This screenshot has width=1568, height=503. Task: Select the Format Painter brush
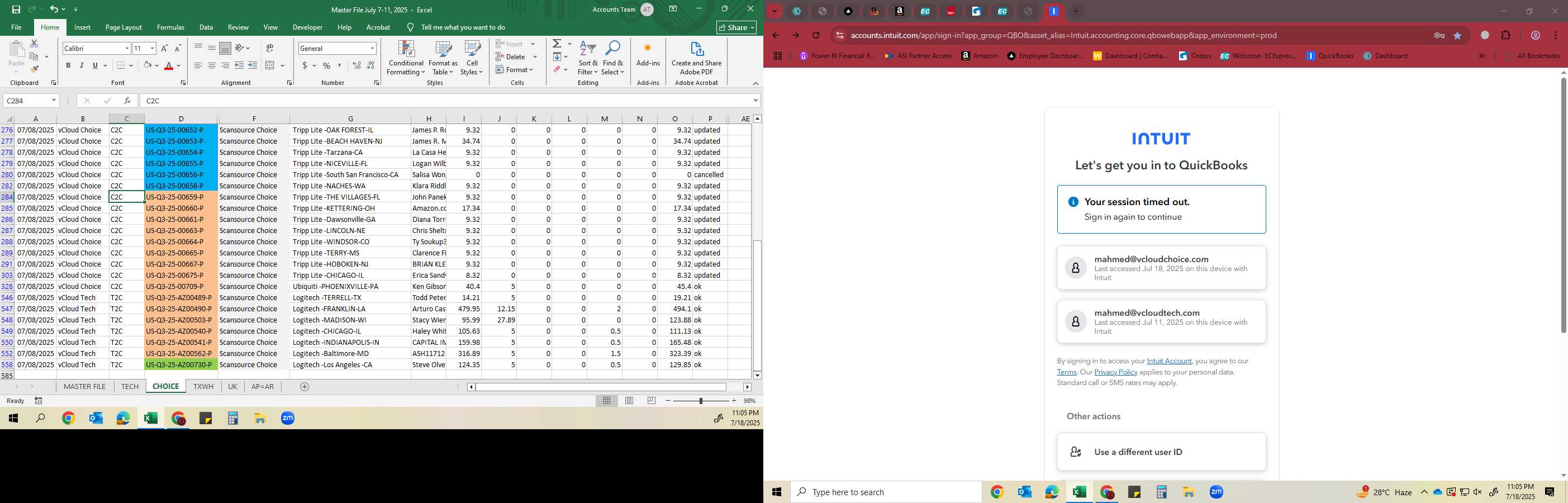tap(34, 69)
